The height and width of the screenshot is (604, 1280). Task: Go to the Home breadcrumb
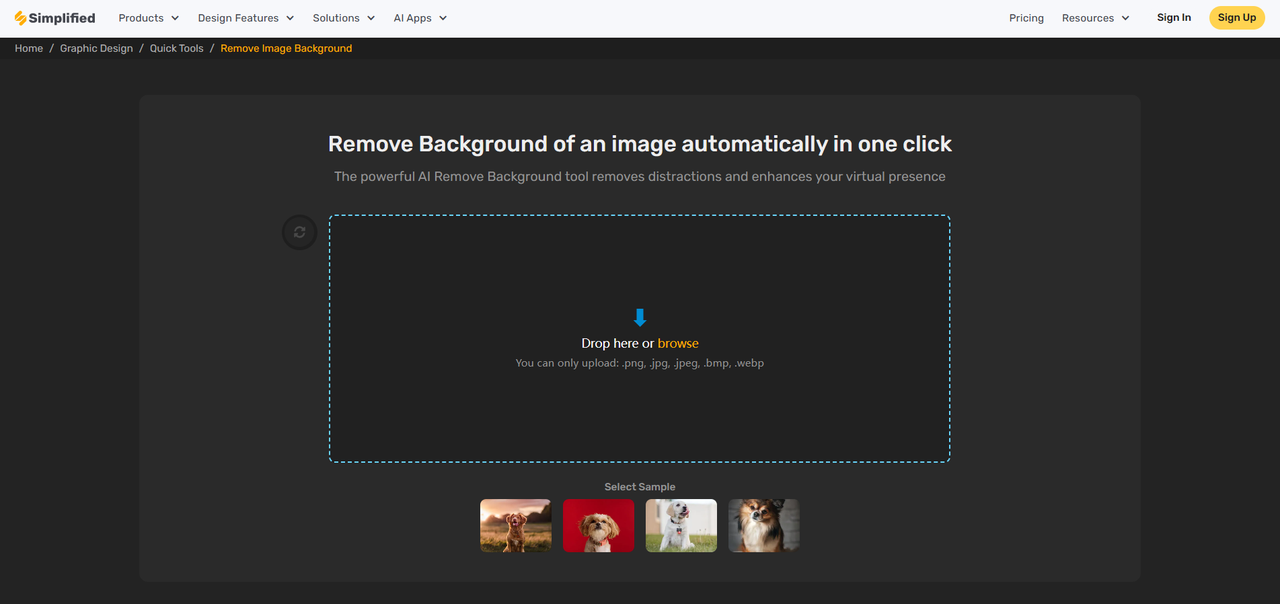[29, 48]
